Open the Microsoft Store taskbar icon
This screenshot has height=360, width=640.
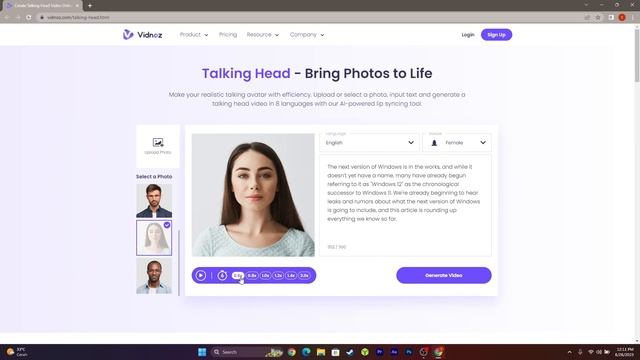(x=336, y=352)
